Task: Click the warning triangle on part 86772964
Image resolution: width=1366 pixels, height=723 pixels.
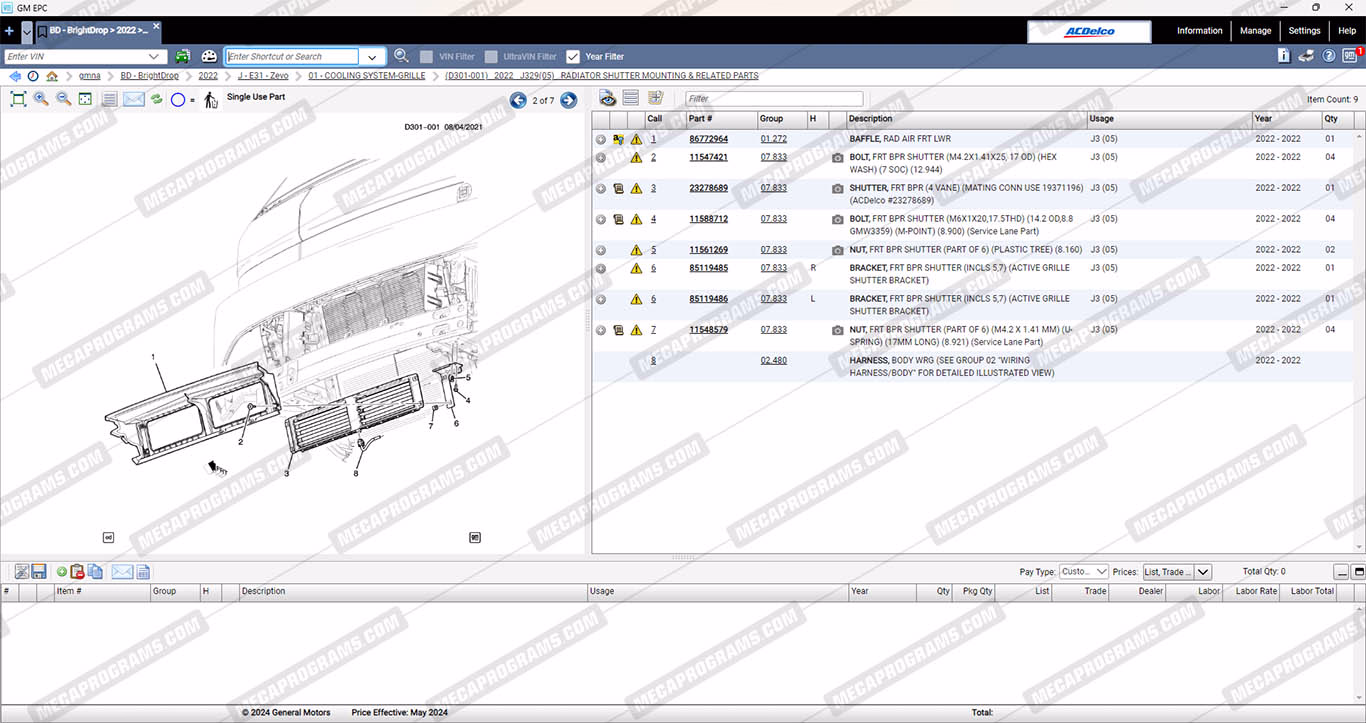Action: coord(636,140)
